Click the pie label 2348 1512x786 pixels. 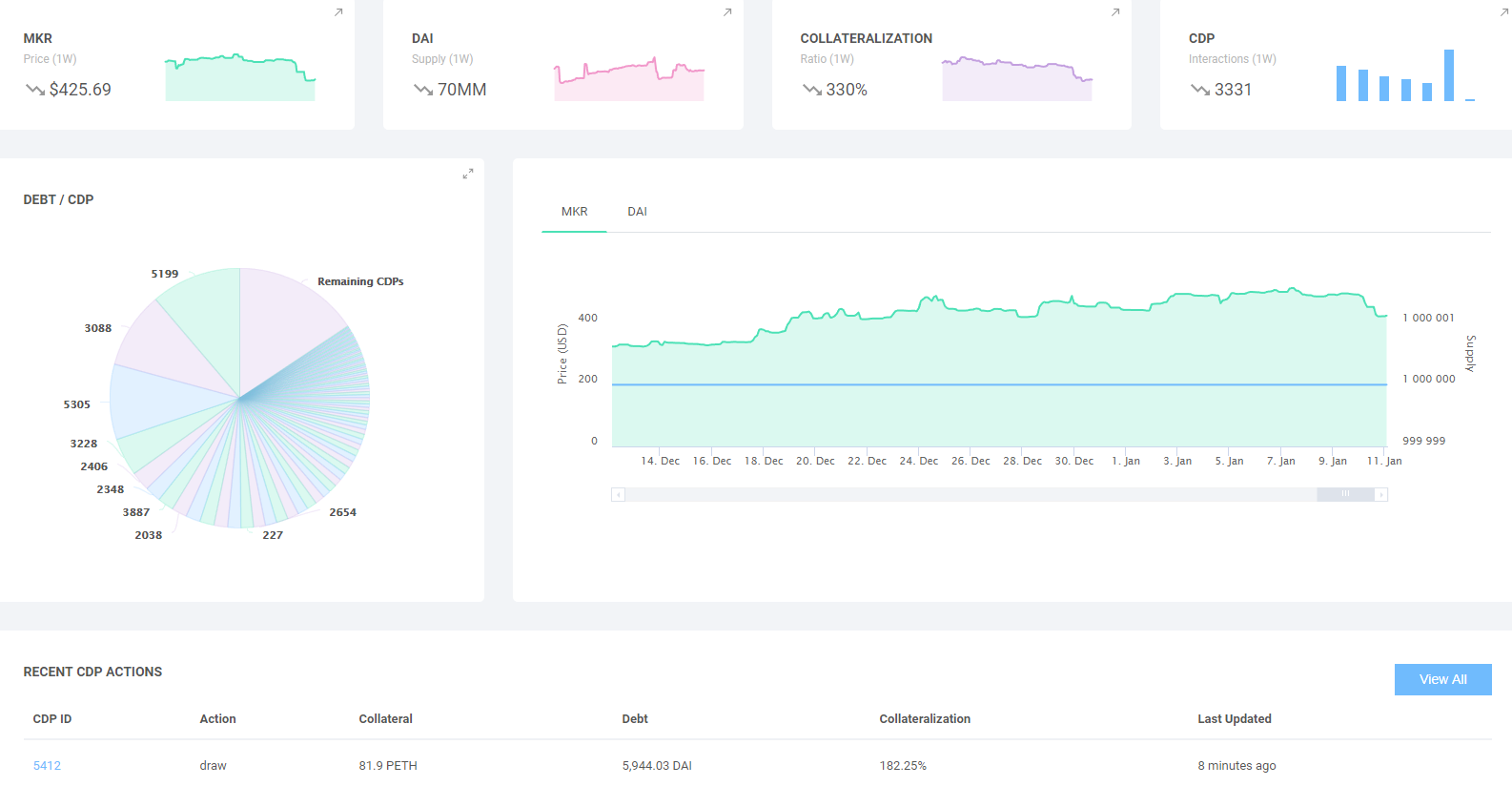coord(111,489)
